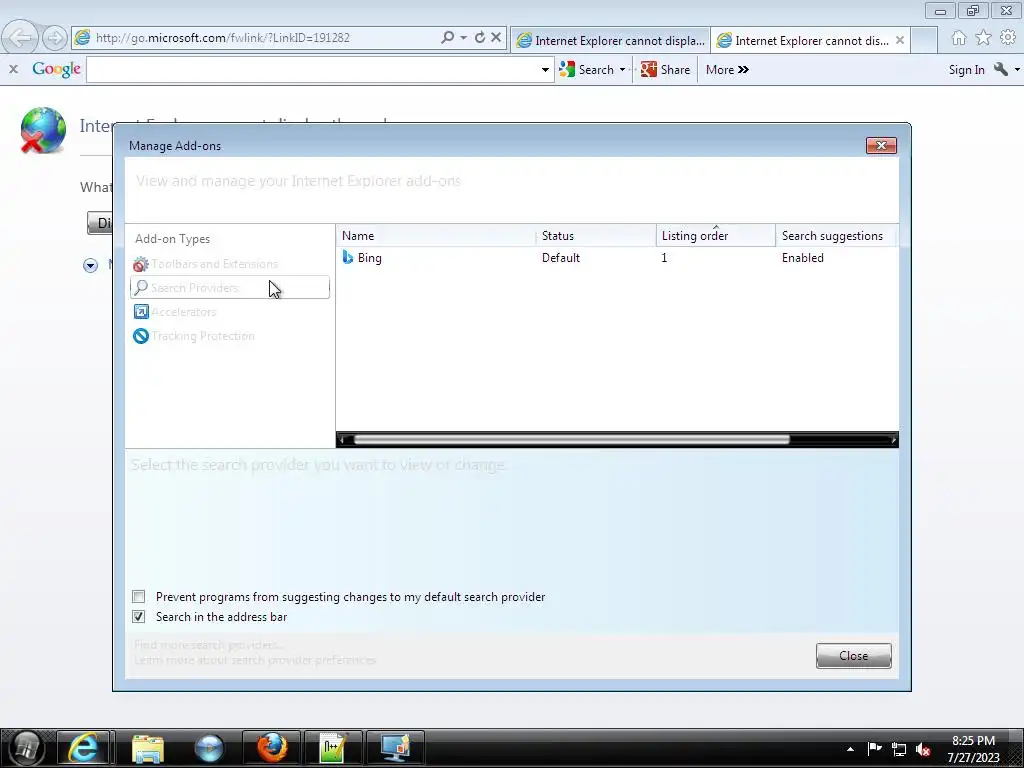Select the Bing Default status cell
This screenshot has height=768, width=1024.
point(560,257)
